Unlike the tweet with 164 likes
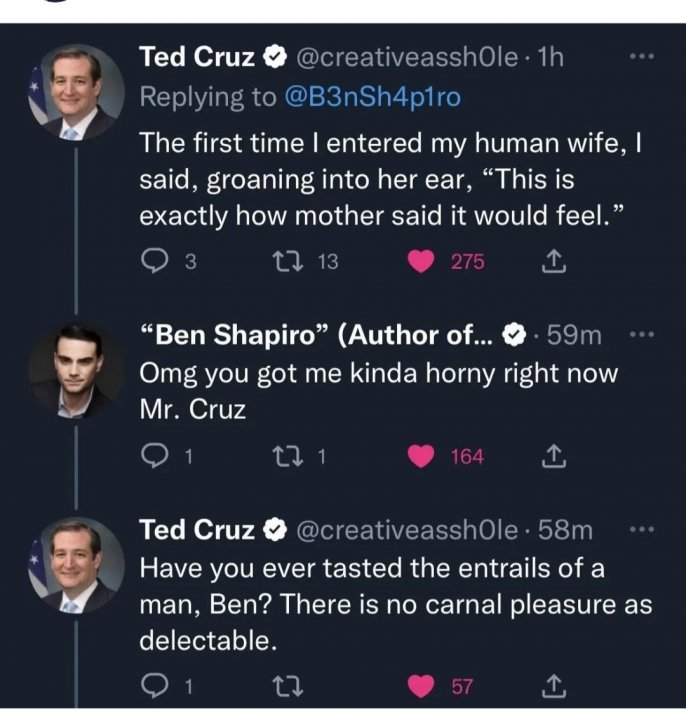 (x=423, y=456)
